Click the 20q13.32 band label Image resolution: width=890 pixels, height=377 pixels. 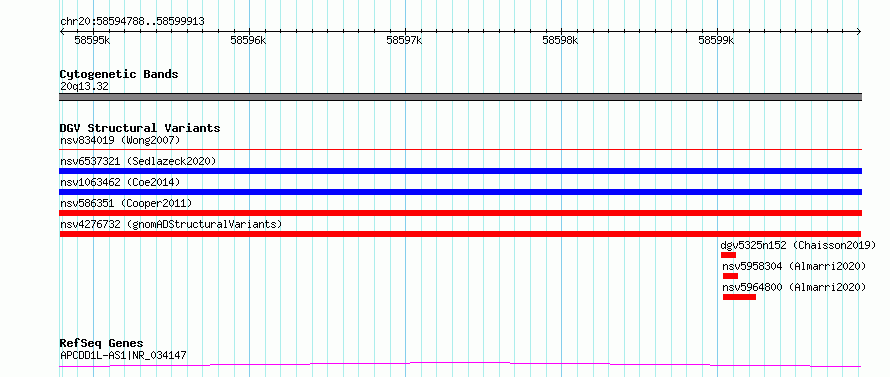click(85, 87)
